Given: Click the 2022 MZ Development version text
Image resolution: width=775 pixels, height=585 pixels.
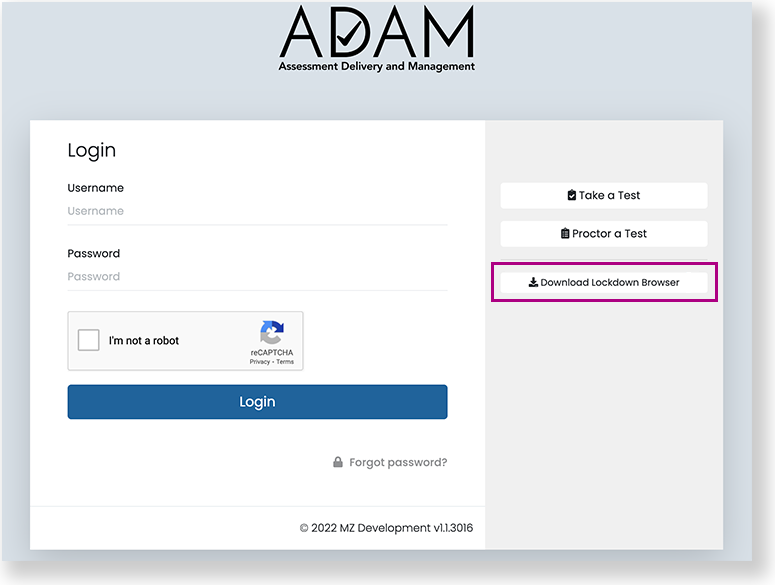Looking at the screenshot, I should pos(386,528).
